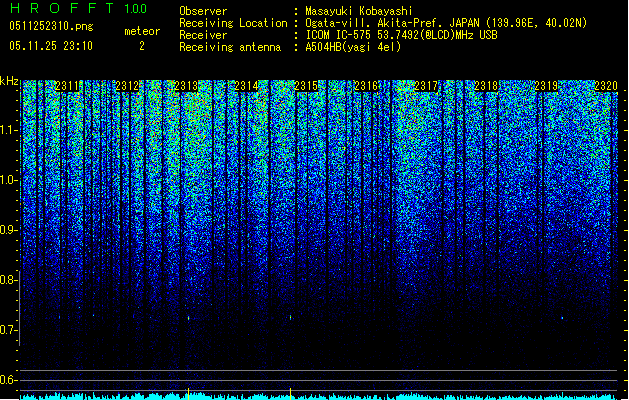The width and height of the screenshot is (629, 400).
Task: Select the file name 0511252310.png
Action: (51, 26)
